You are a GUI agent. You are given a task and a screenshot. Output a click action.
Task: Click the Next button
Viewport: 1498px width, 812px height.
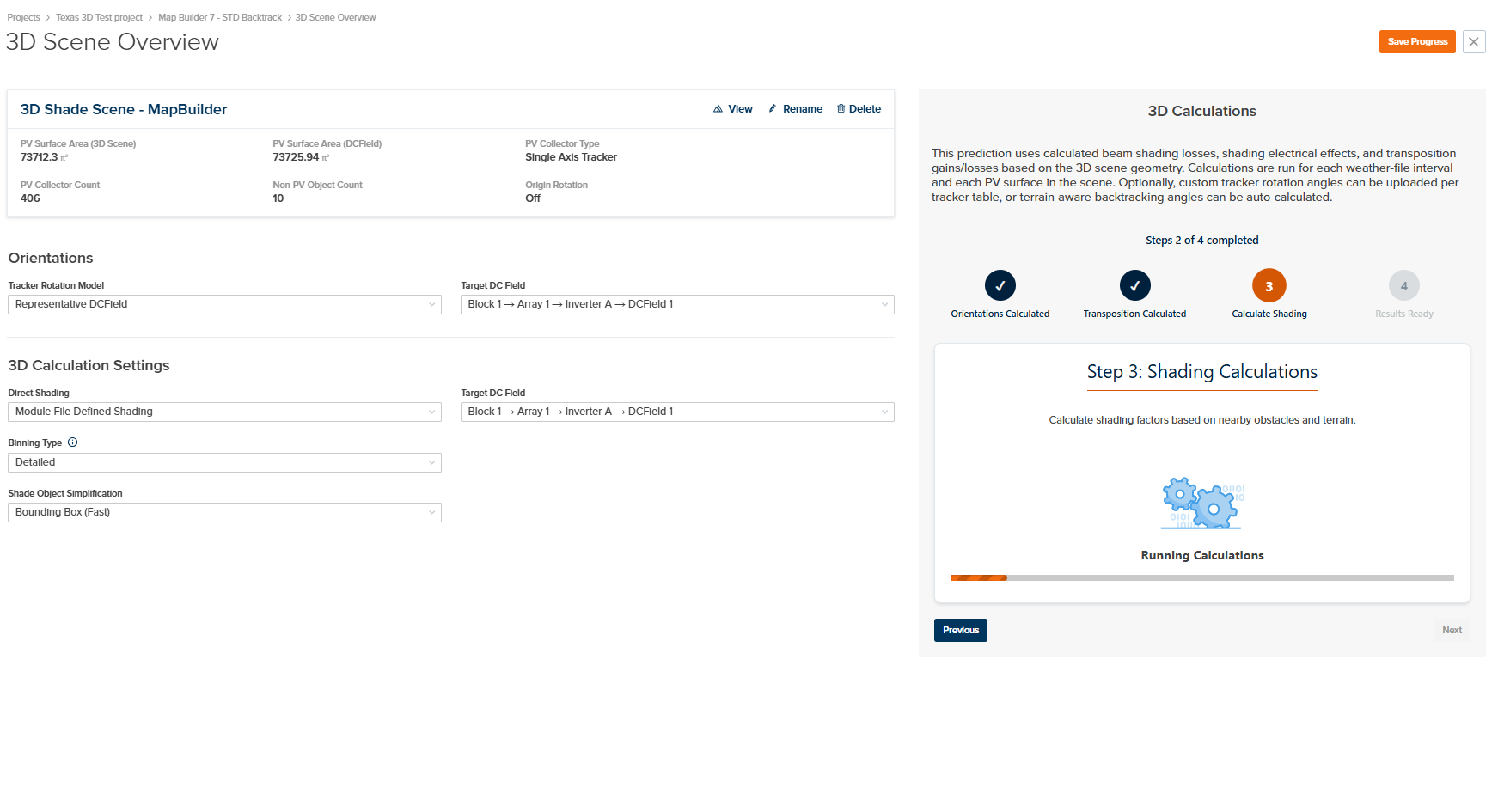coord(1452,630)
